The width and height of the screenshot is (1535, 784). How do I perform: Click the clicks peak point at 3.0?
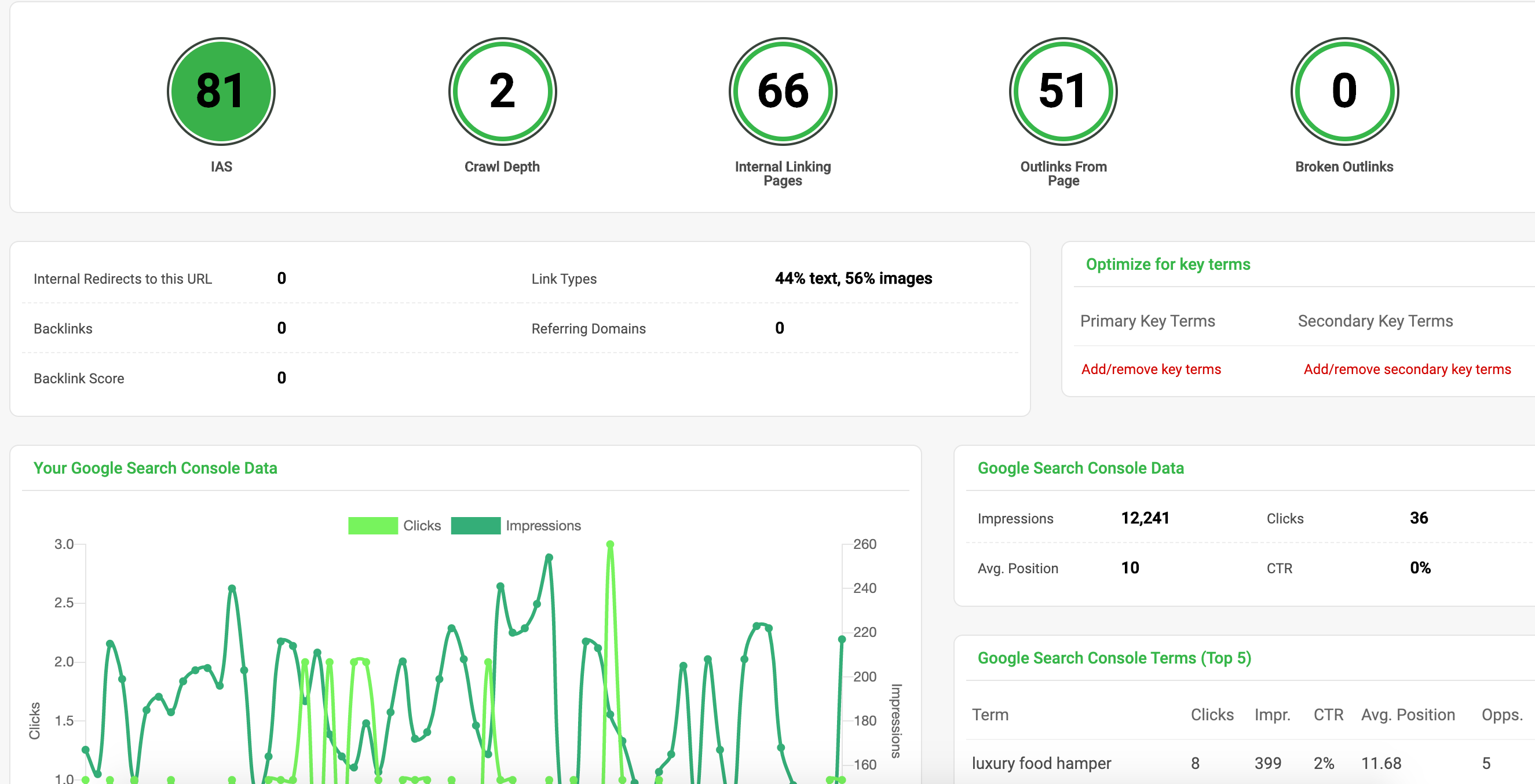point(609,544)
